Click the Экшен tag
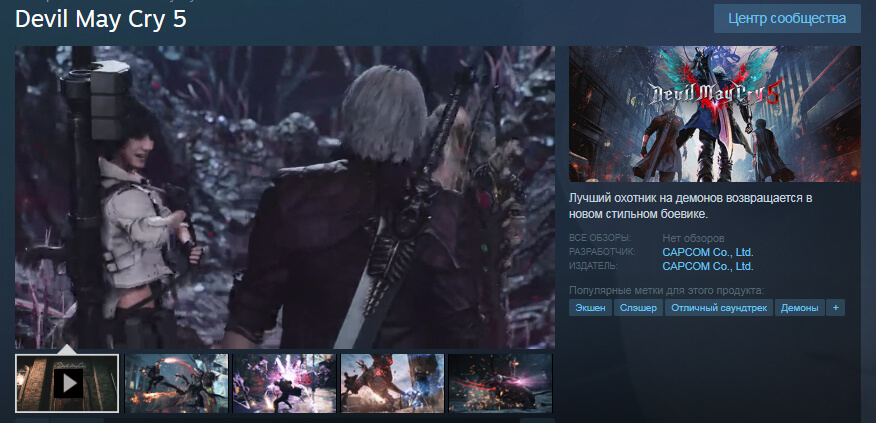This screenshot has height=423, width=876. coord(591,308)
